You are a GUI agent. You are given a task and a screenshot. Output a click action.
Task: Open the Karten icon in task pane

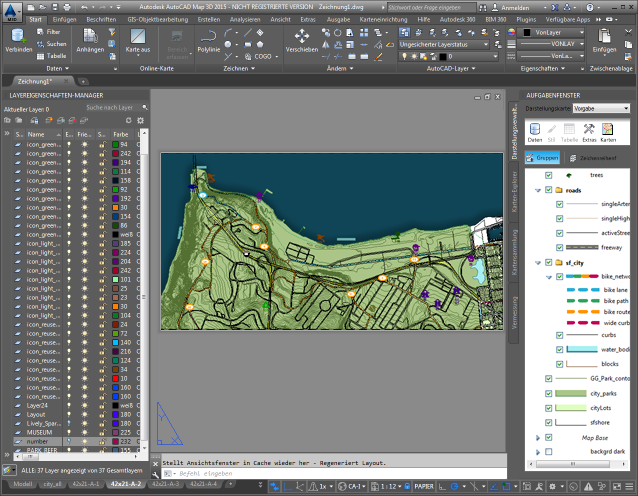point(607,131)
